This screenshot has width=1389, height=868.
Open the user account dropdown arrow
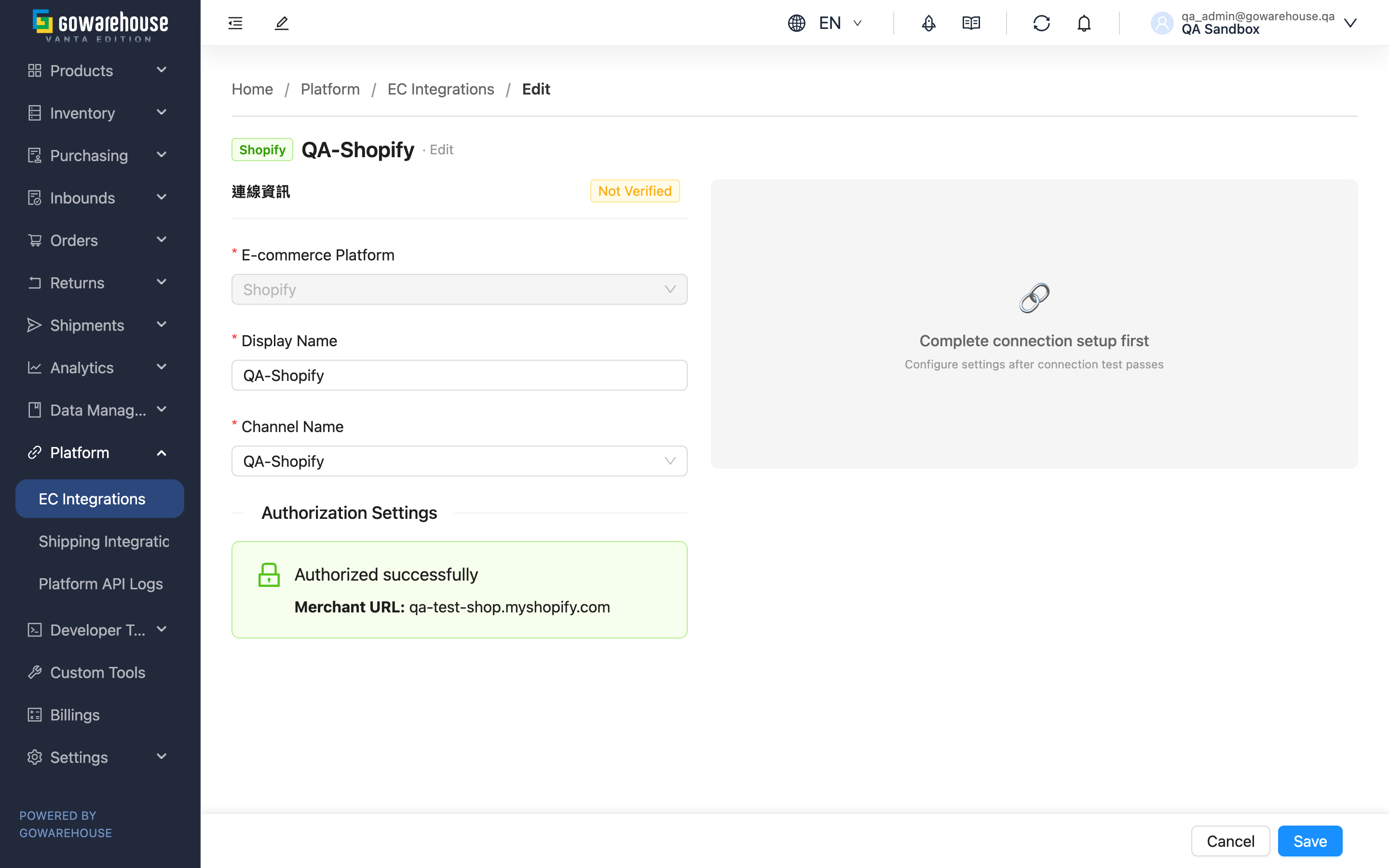coord(1350,23)
